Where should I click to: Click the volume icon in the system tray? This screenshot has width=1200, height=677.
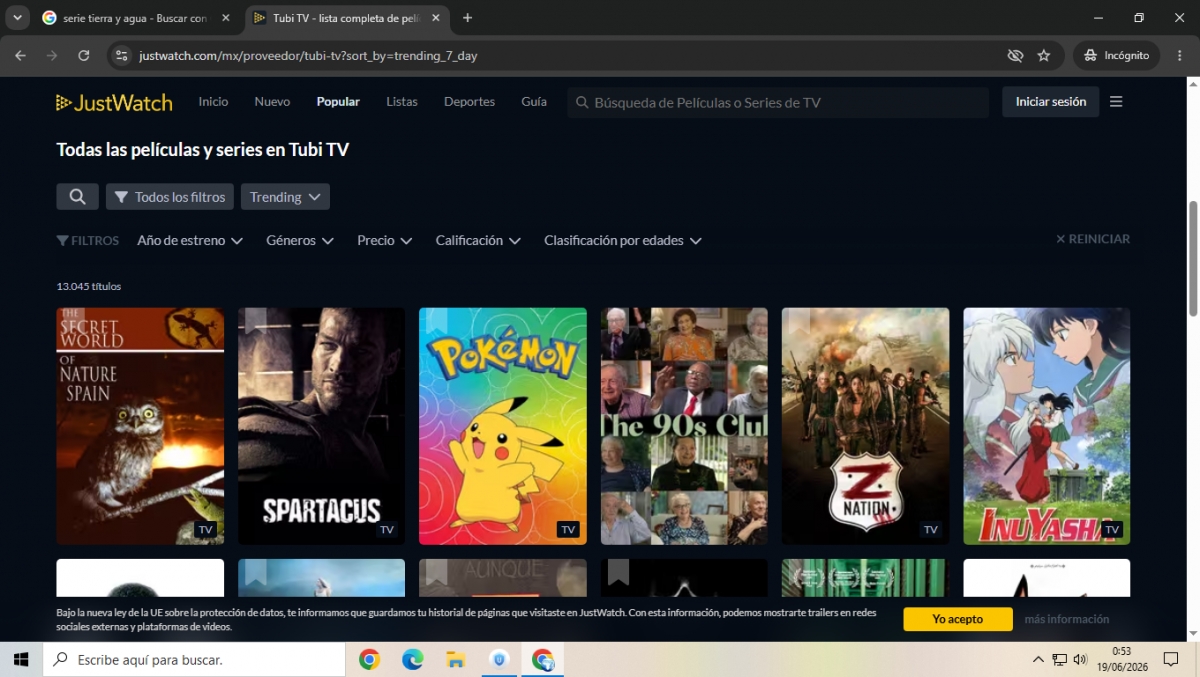[x=1080, y=660]
